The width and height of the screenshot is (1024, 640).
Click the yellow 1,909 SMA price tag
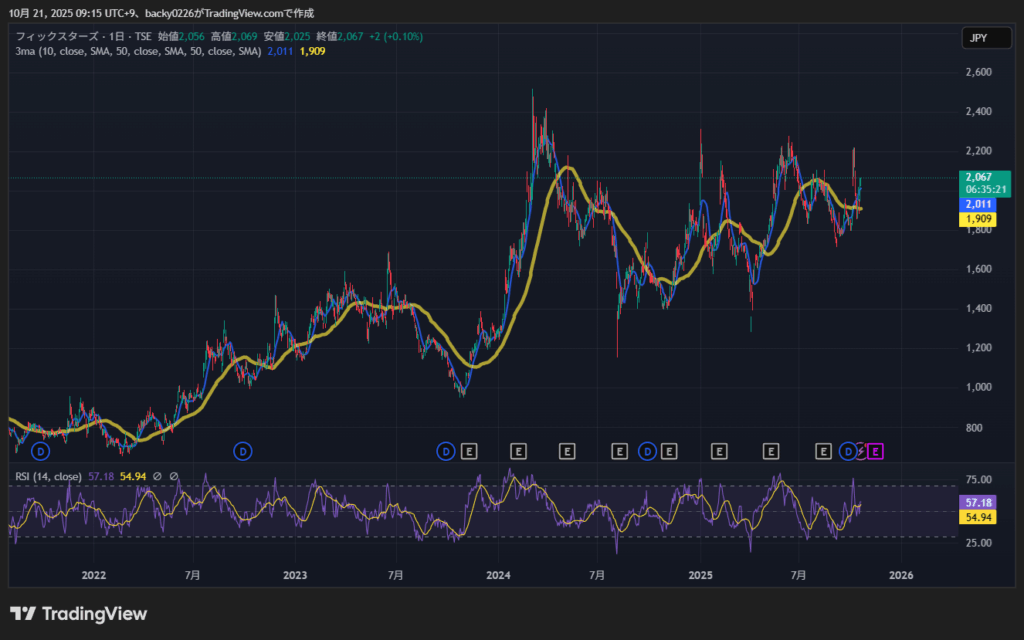(979, 218)
